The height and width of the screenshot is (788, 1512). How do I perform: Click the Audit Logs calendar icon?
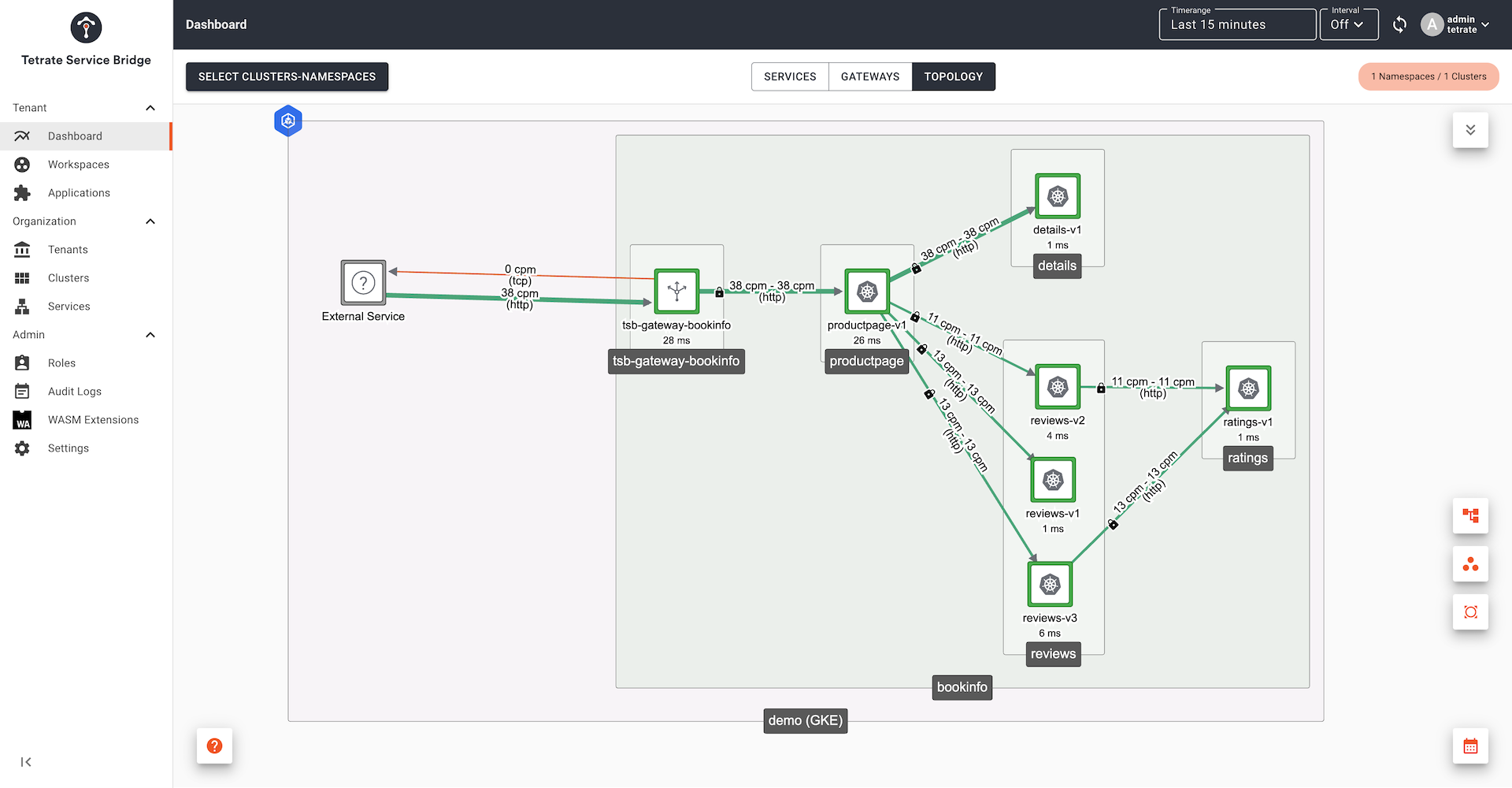pos(22,392)
